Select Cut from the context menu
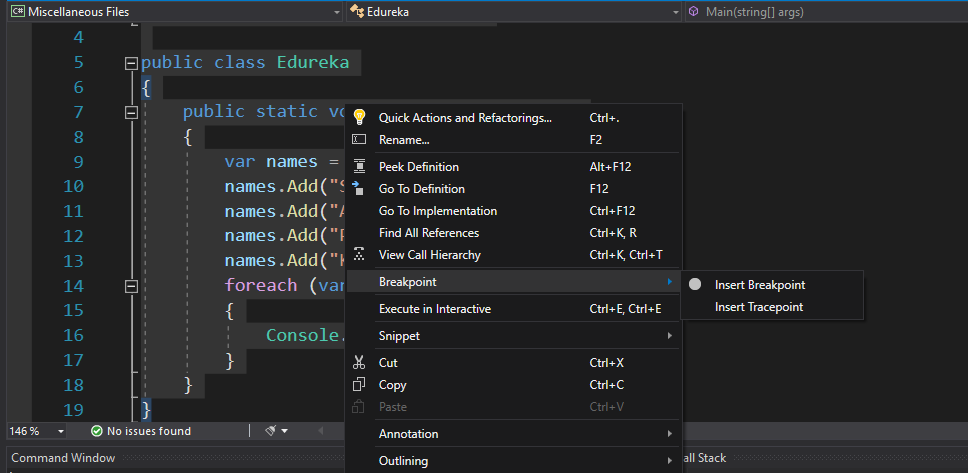Image resolution: width=968 pixels, height=473 pixels. point(514,362)
